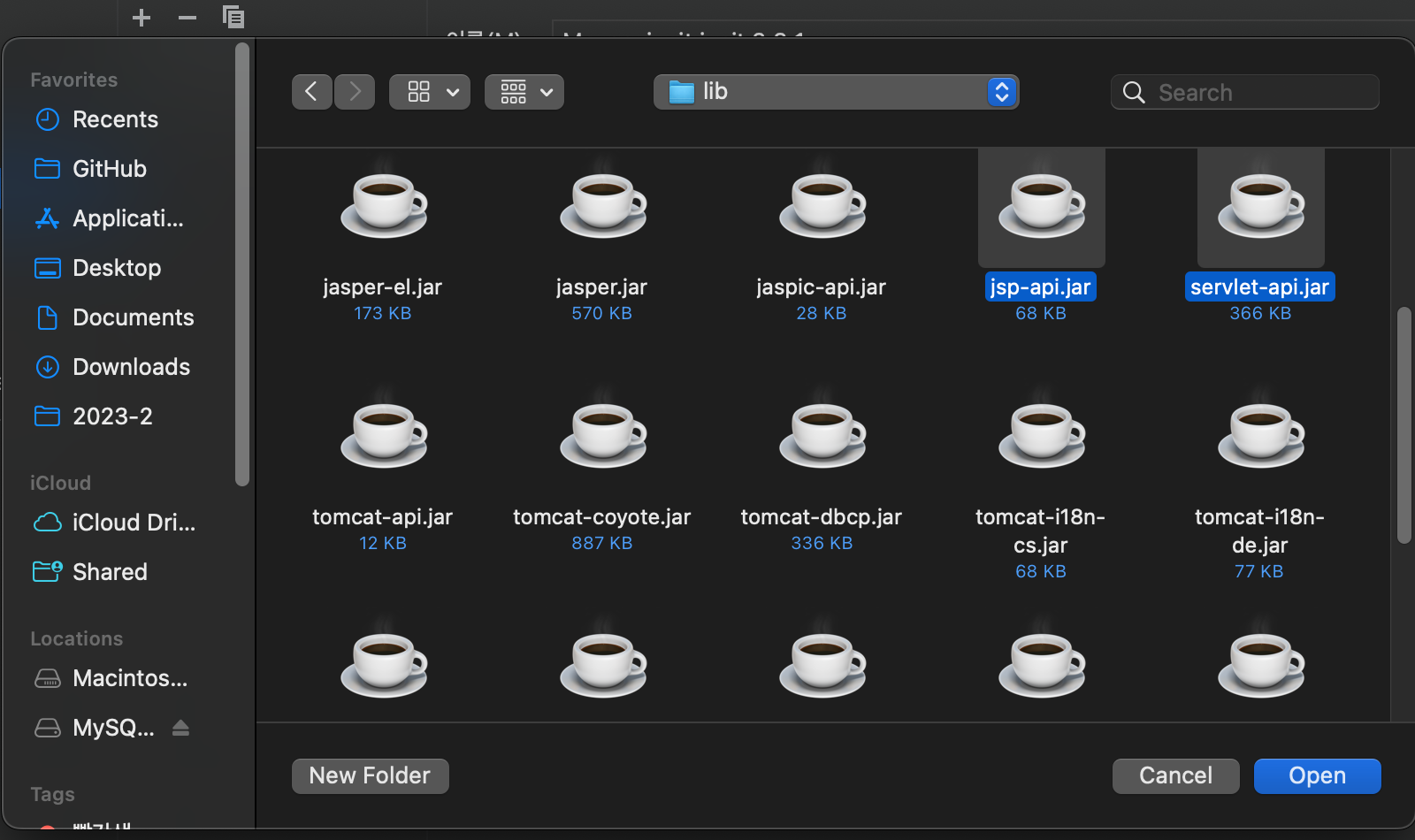Click the jaspic-api.jar file name
Screen dimensions: 1415x840
(822, 287)
